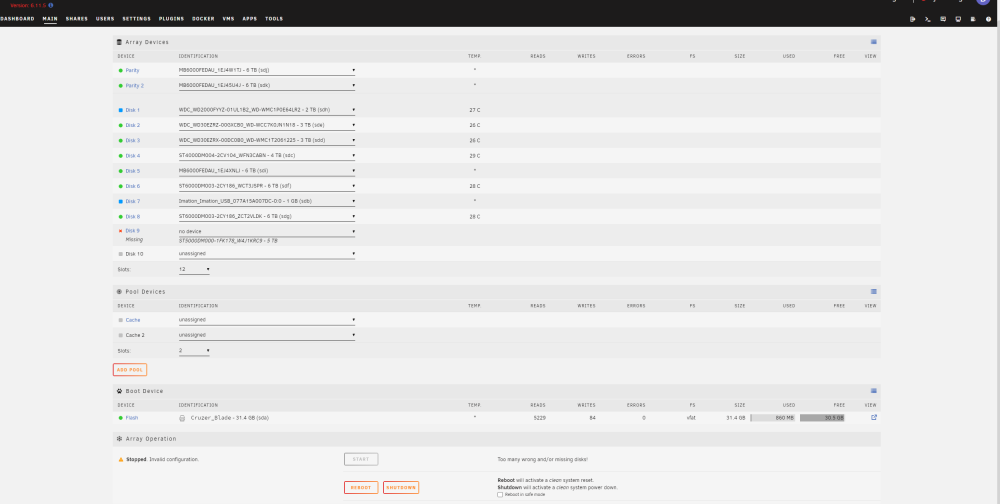Open the Cache device link
The width and height of the screenshot is (1000, 504).
(133, 320)
